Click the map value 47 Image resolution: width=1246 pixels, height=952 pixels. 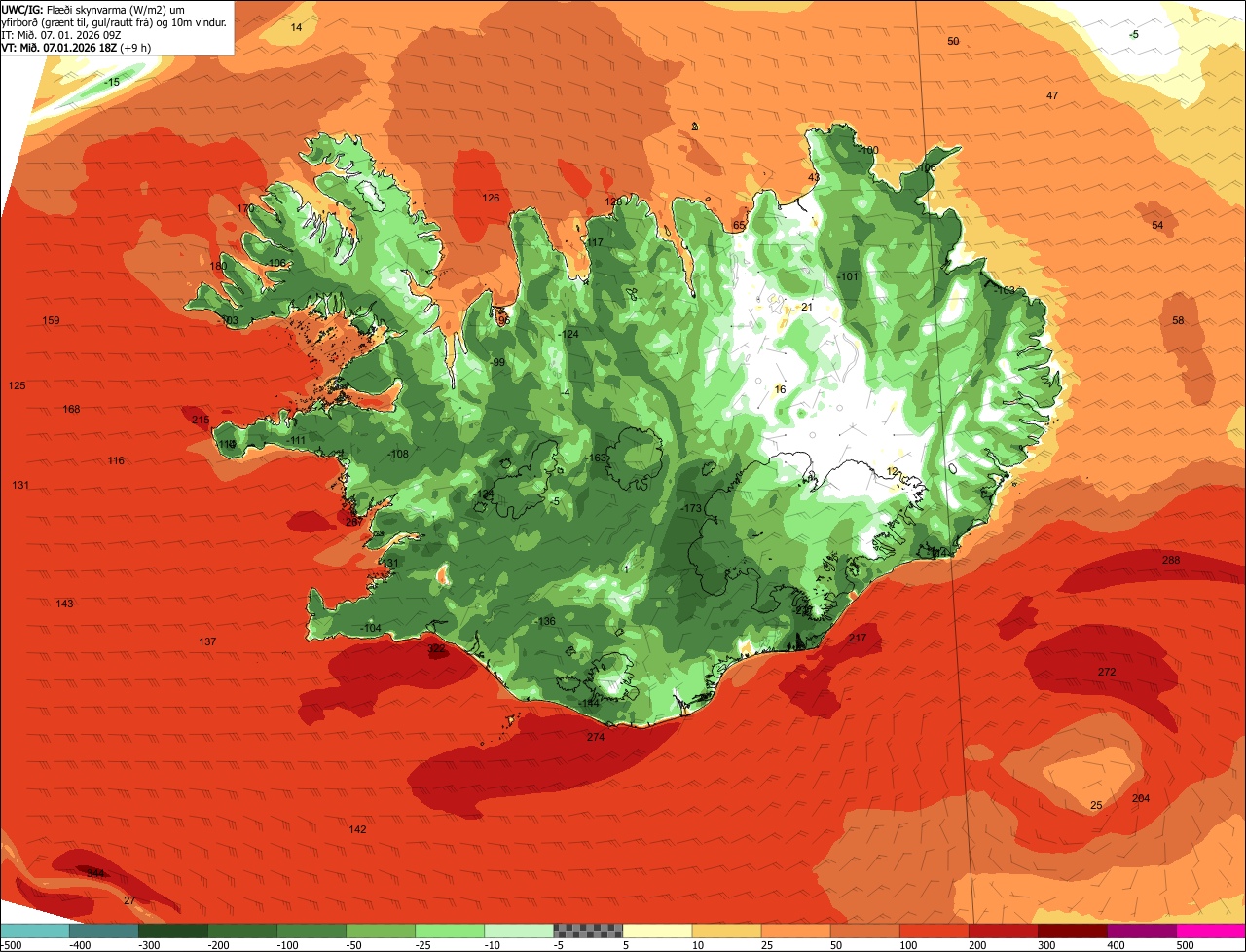click(1052, 95)
